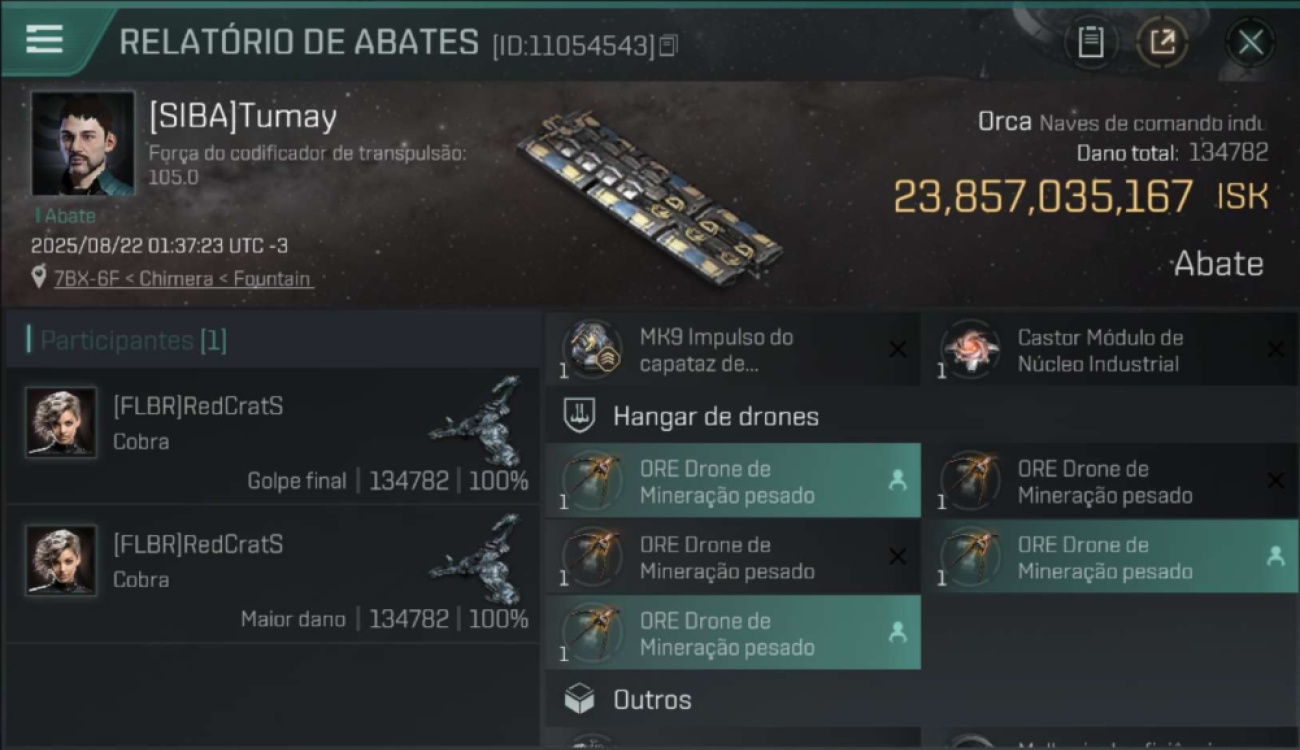Open the 7BX-6F < Chimera < Fountain link
This screenshot has width=1300, height=750.
click(x=183, y=278)
